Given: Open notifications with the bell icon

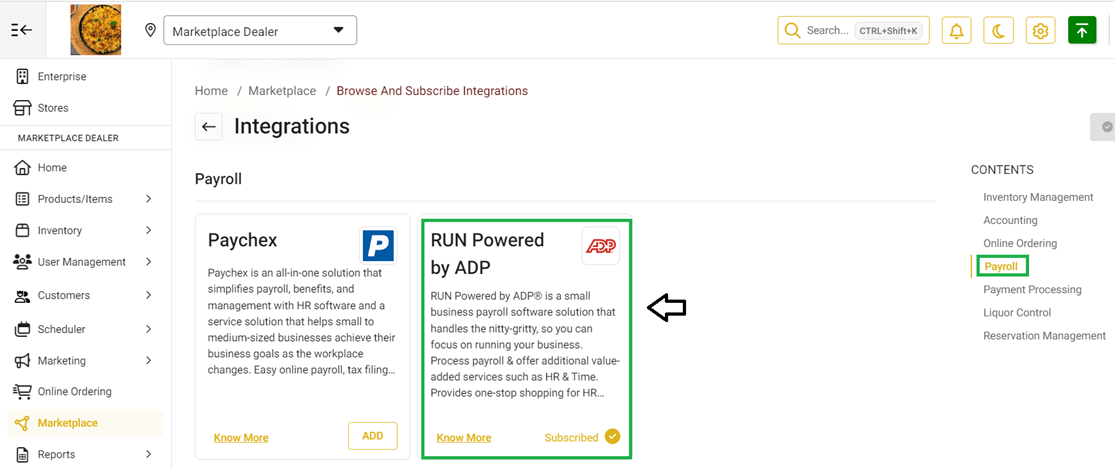Looking at the screenshot, I should tap(956, 31).
